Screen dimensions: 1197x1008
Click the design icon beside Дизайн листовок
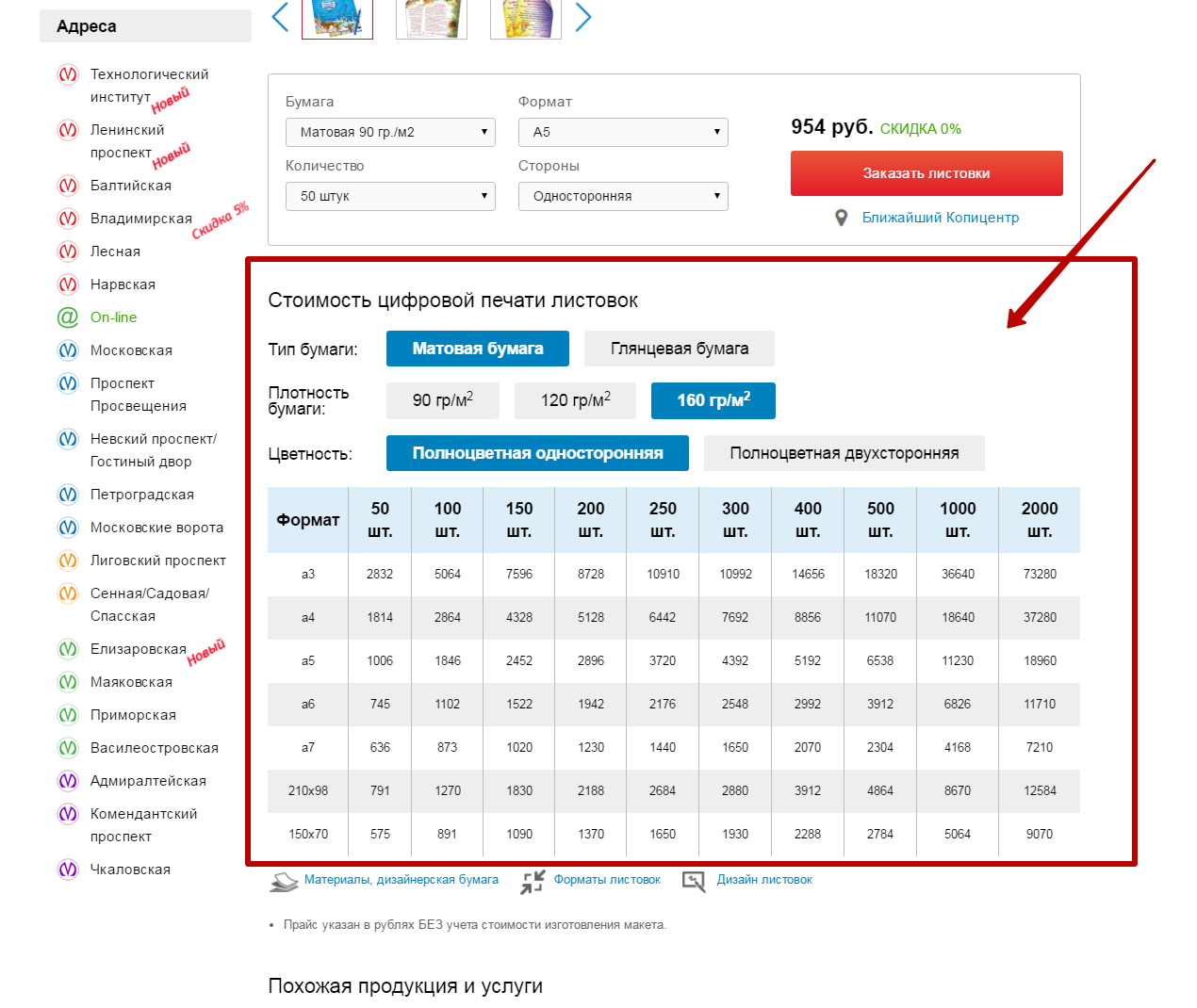(694, 881)
